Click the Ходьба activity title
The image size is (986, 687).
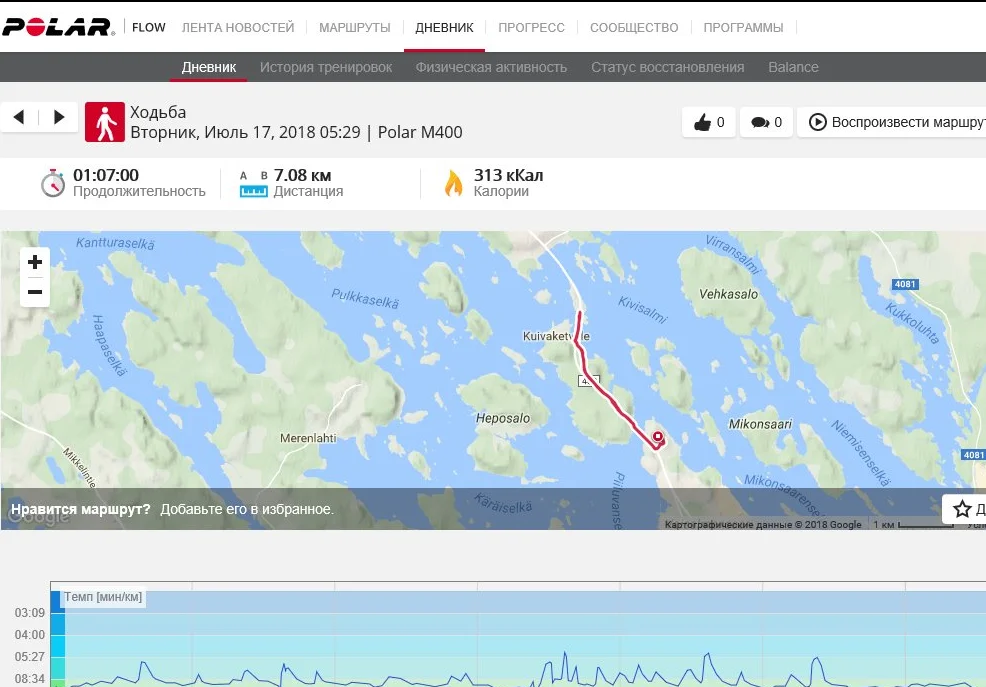pos(158,112)
